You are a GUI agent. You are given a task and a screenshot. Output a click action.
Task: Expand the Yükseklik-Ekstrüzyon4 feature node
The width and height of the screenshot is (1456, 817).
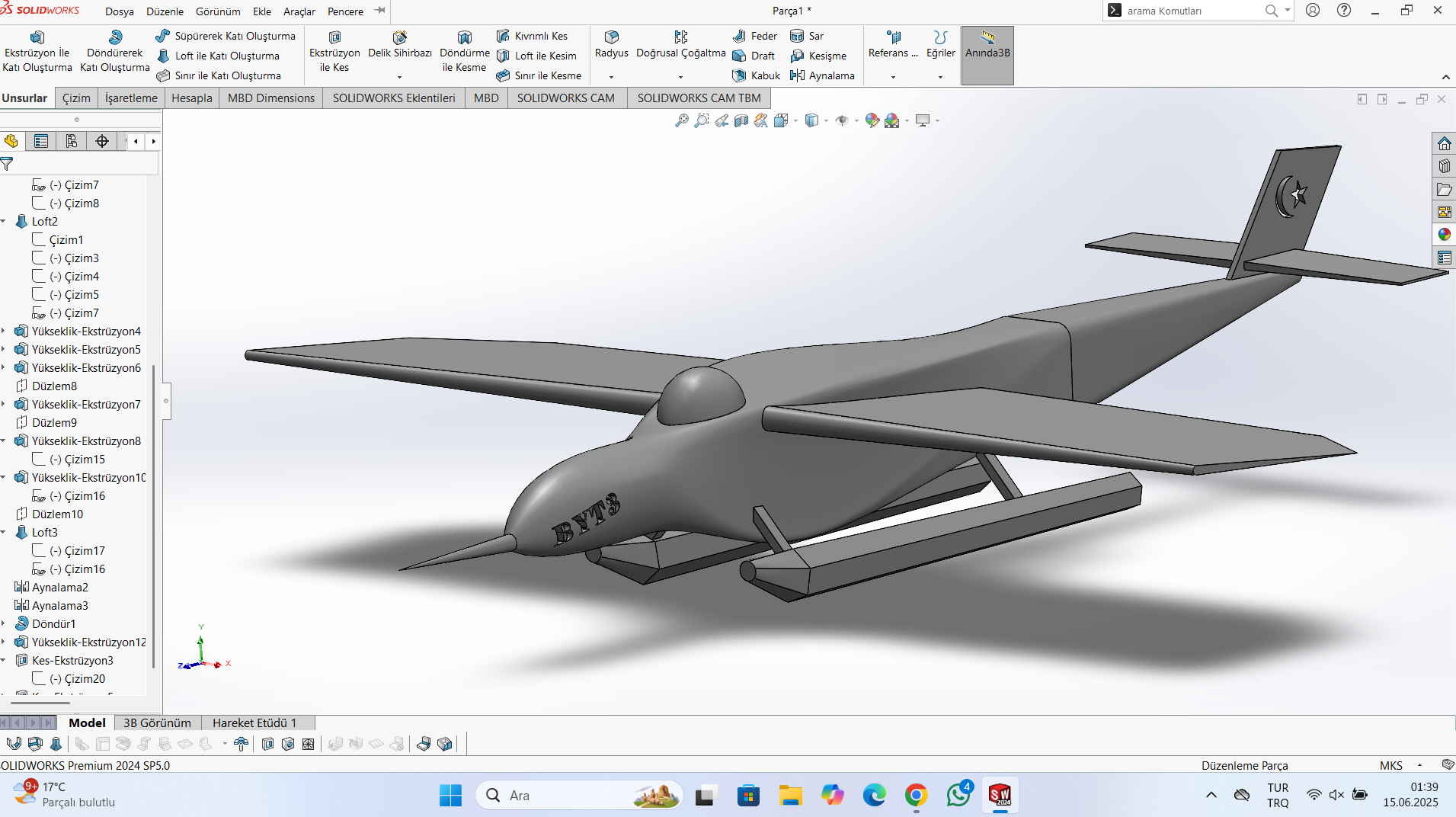4,331
